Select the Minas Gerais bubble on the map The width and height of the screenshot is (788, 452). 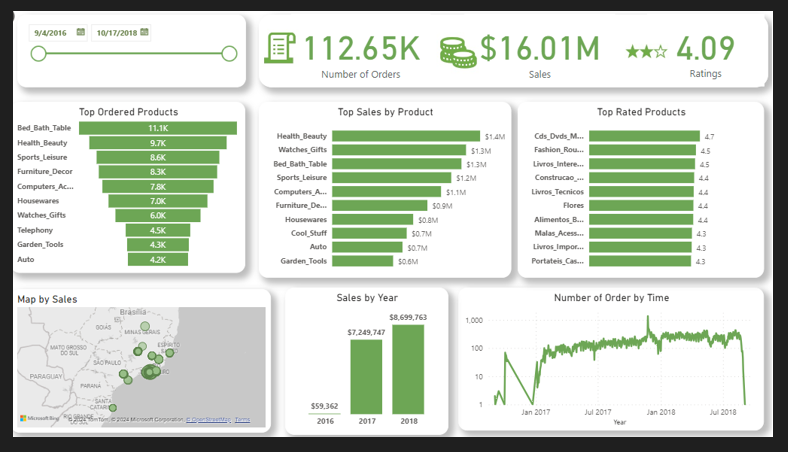point(145,327)
